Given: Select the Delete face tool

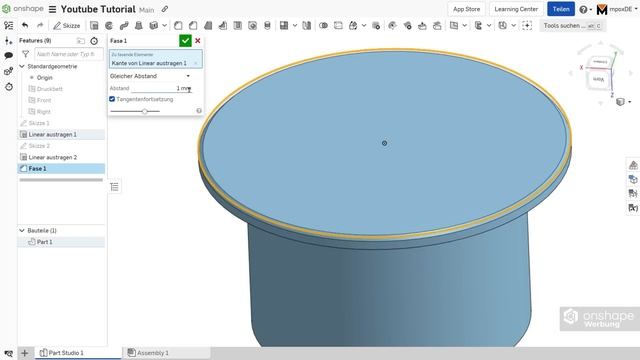Looking at the screenshot, I should [407, 26].
